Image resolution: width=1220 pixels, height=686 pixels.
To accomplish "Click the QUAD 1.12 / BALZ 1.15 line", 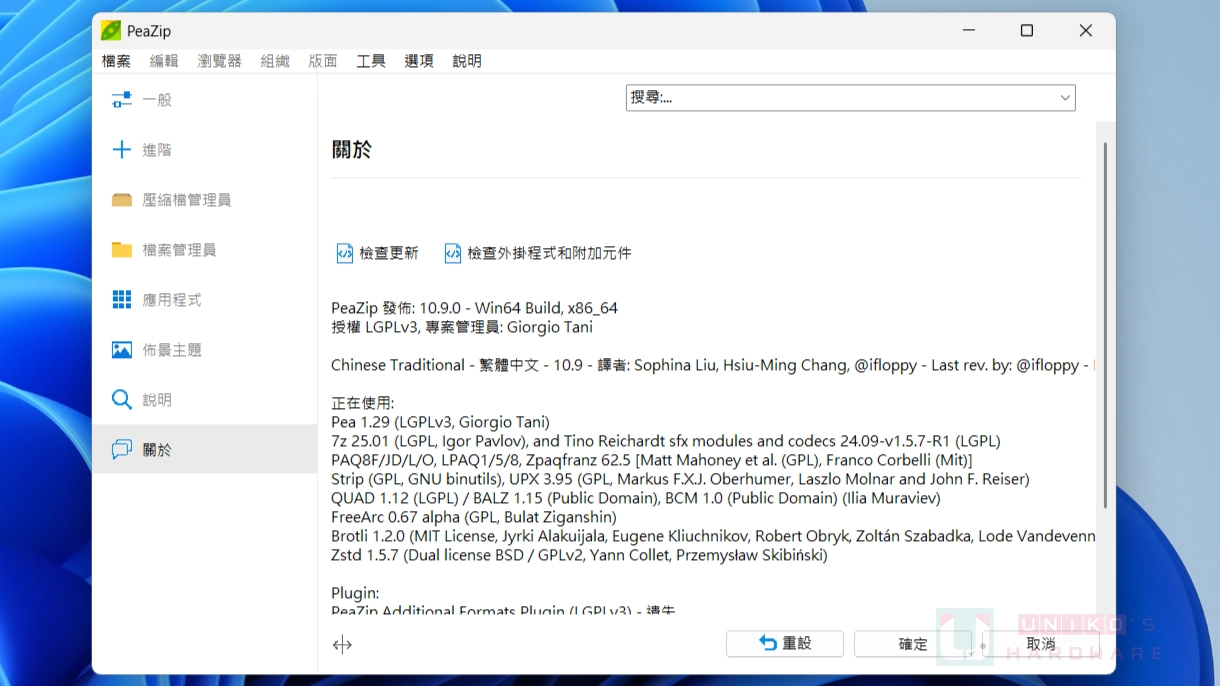I will pos(636,498).
